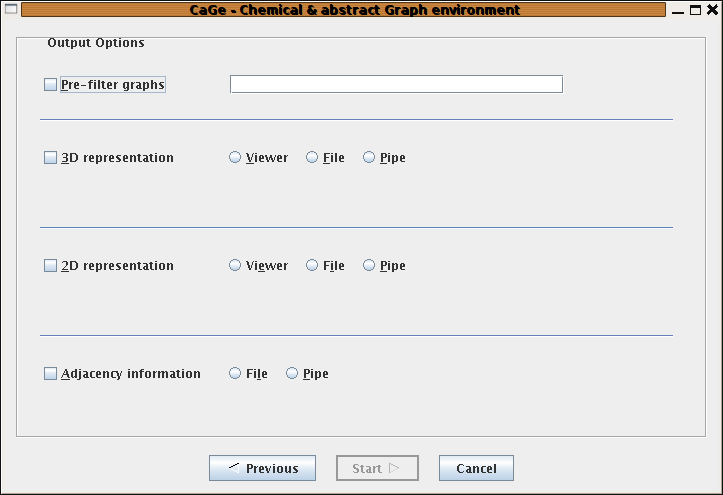Focus the pre-filter graphs text field
723x495 pixels.
[397, 84]
